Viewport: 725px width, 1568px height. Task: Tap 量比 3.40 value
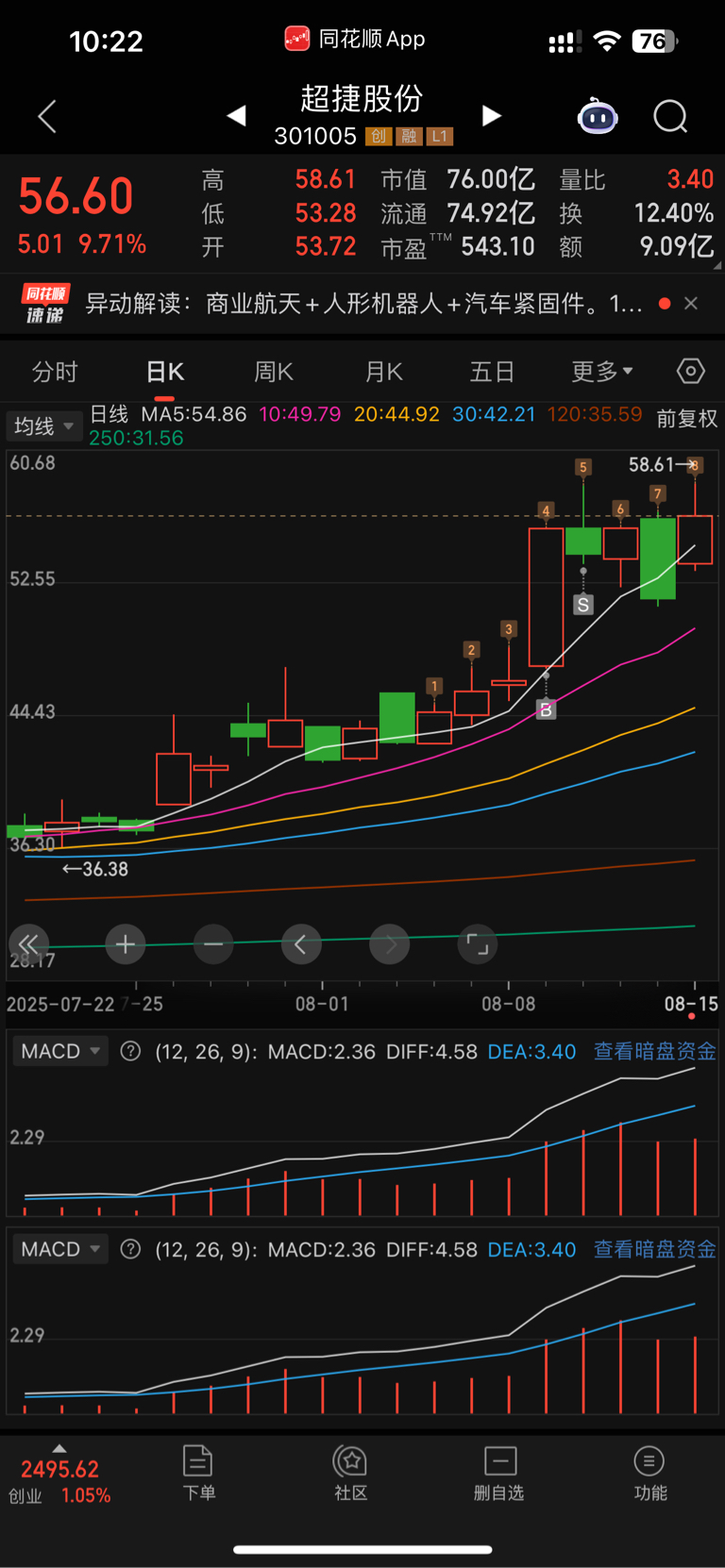(690, 179)
